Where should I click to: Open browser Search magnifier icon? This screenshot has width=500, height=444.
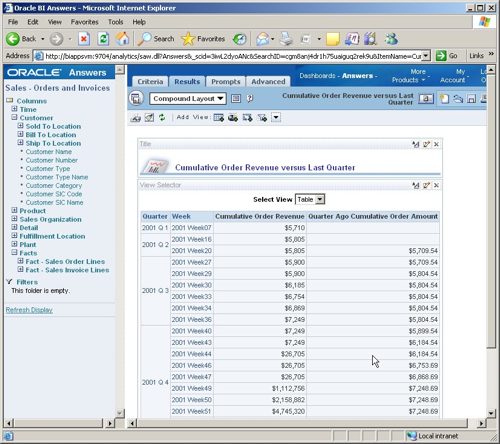[x=145, y=39]
